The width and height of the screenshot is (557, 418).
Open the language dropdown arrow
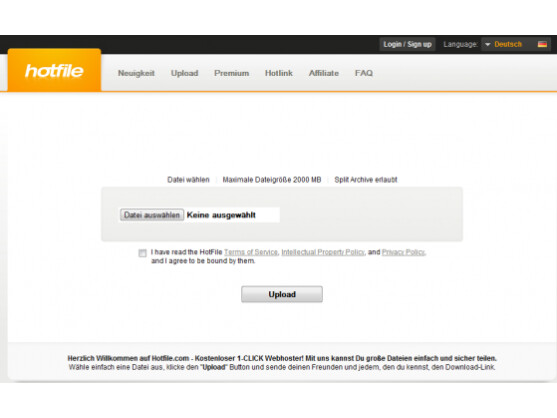[x=488, y=44]
